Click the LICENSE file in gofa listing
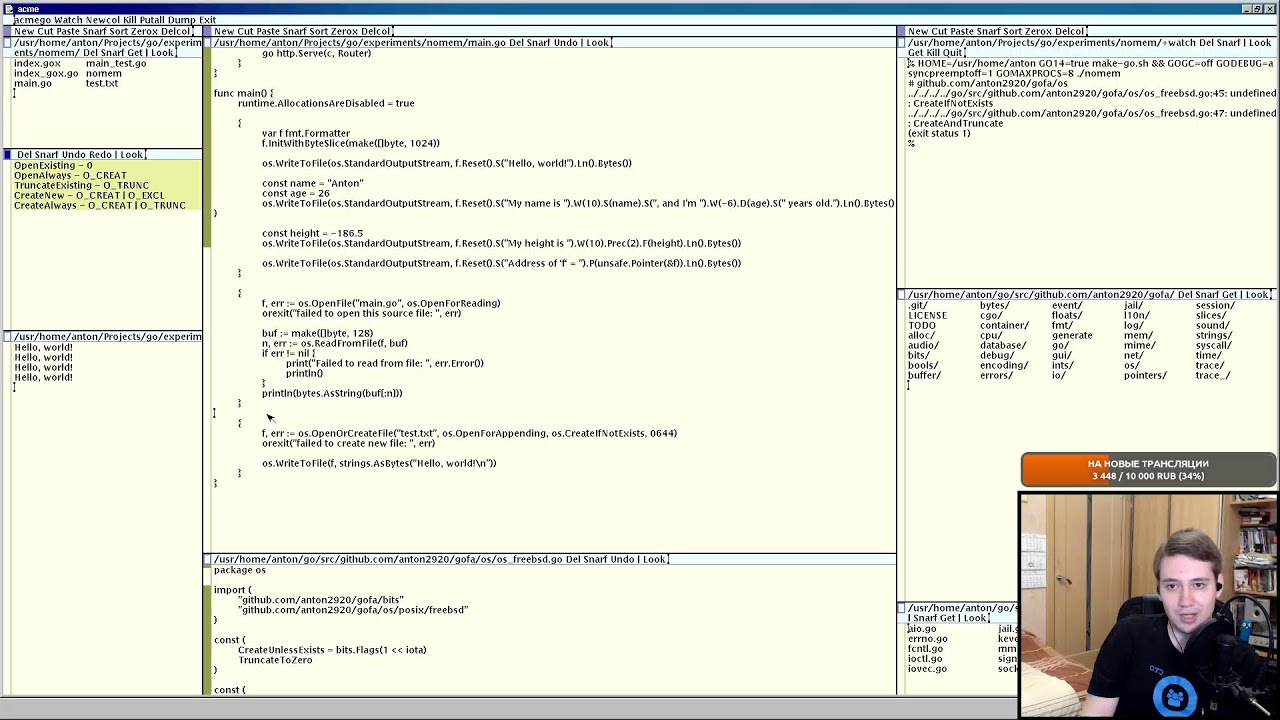The width and height of the screenshot is (1280, 720). pyautogui.click(x=927, y=315)
